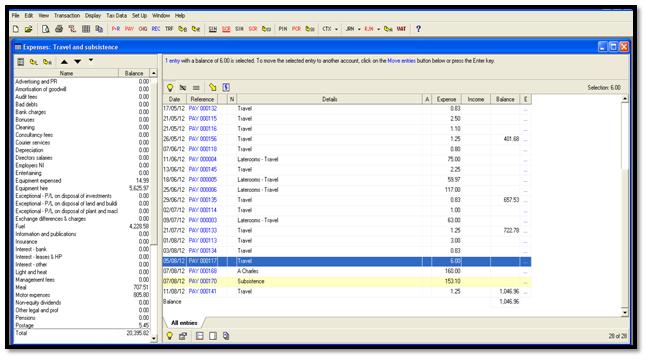Click the red SCR toolbar button
Screen dimensions: 648x360
click(226, 29)
